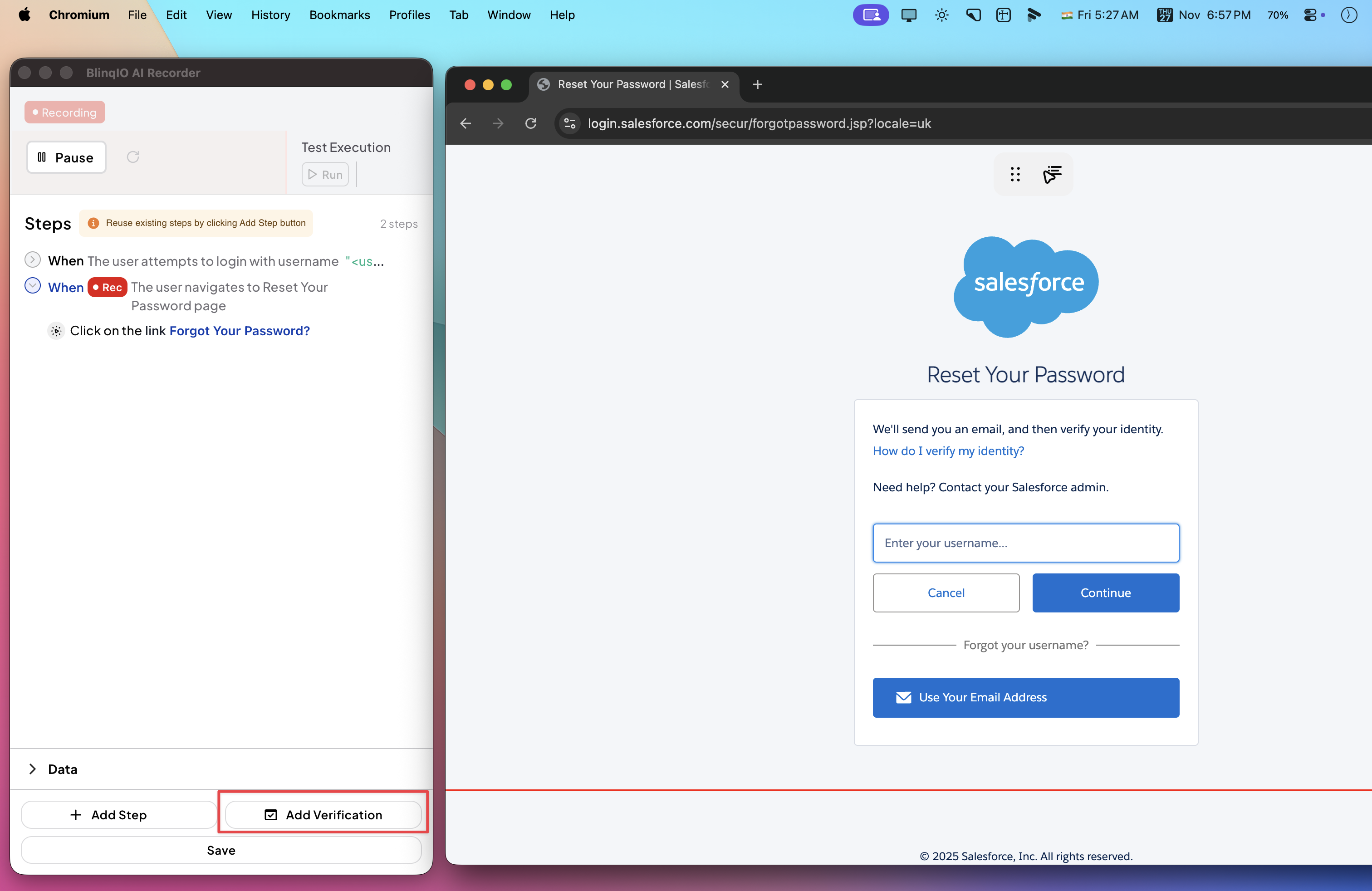
Task: Click the text-selection cursor icon in floating toolbar
Action: (x=1052, y=174)
